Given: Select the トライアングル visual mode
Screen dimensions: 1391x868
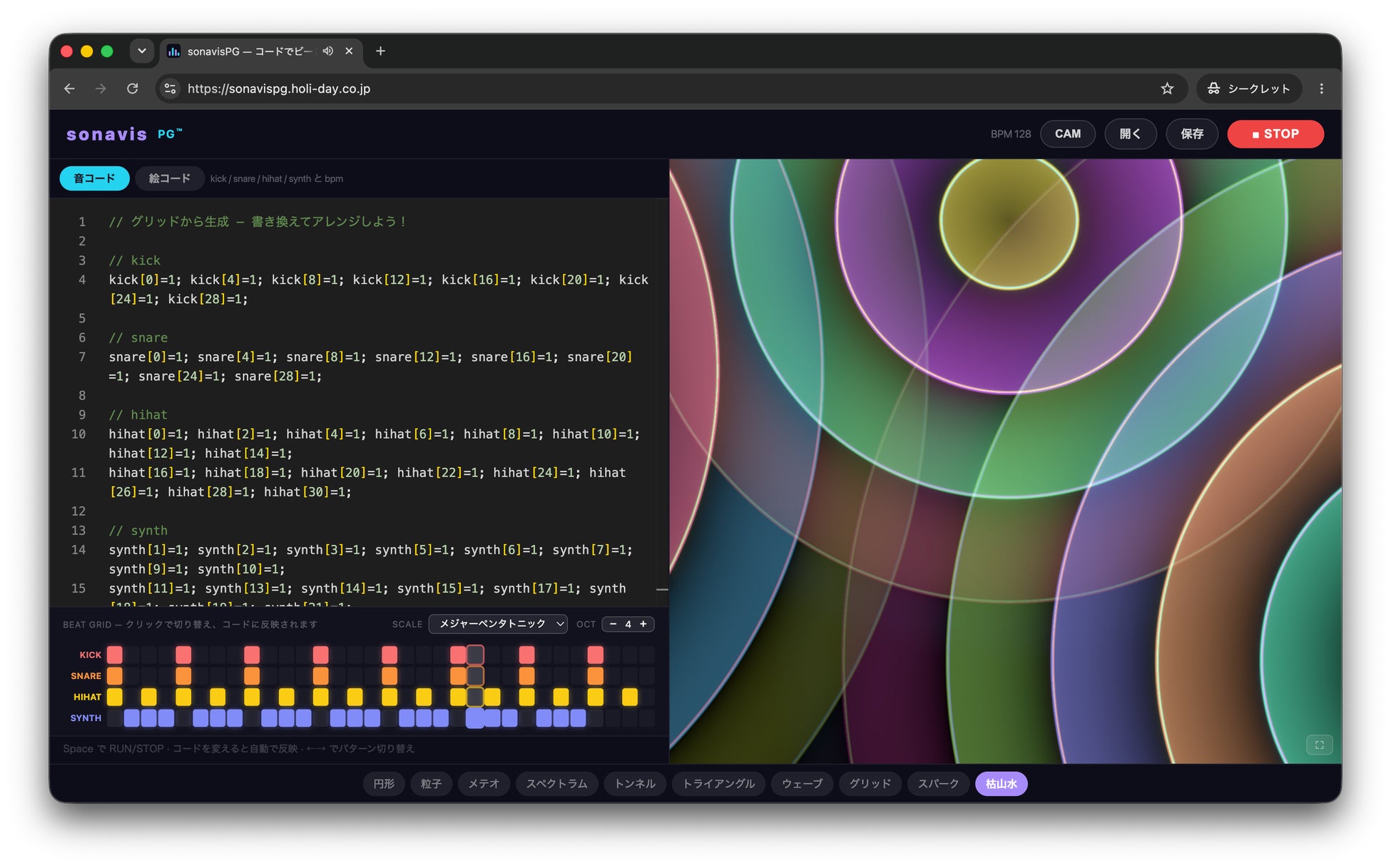Looking at the screenshot, I should click(x=718, y=784).
